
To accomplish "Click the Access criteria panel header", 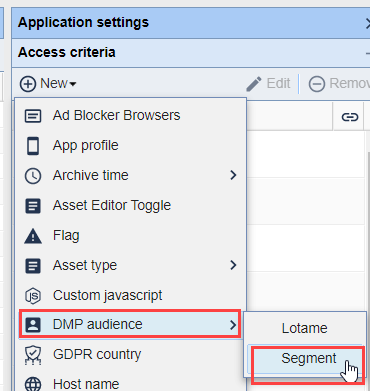I will pyautogui.click(x=191, y=53).
